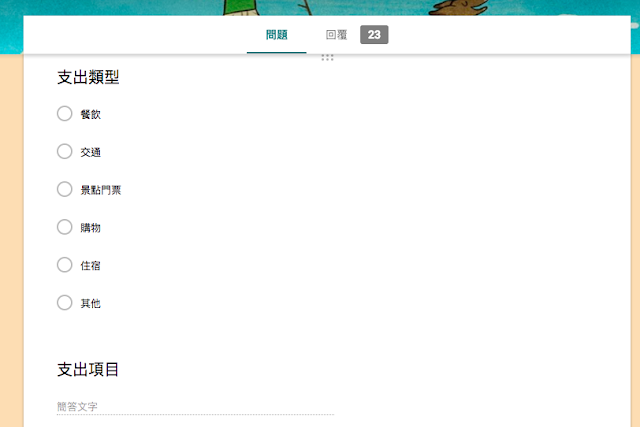Click the 其他 option label
Screen dimensions: 640x427
pos(90,303)
